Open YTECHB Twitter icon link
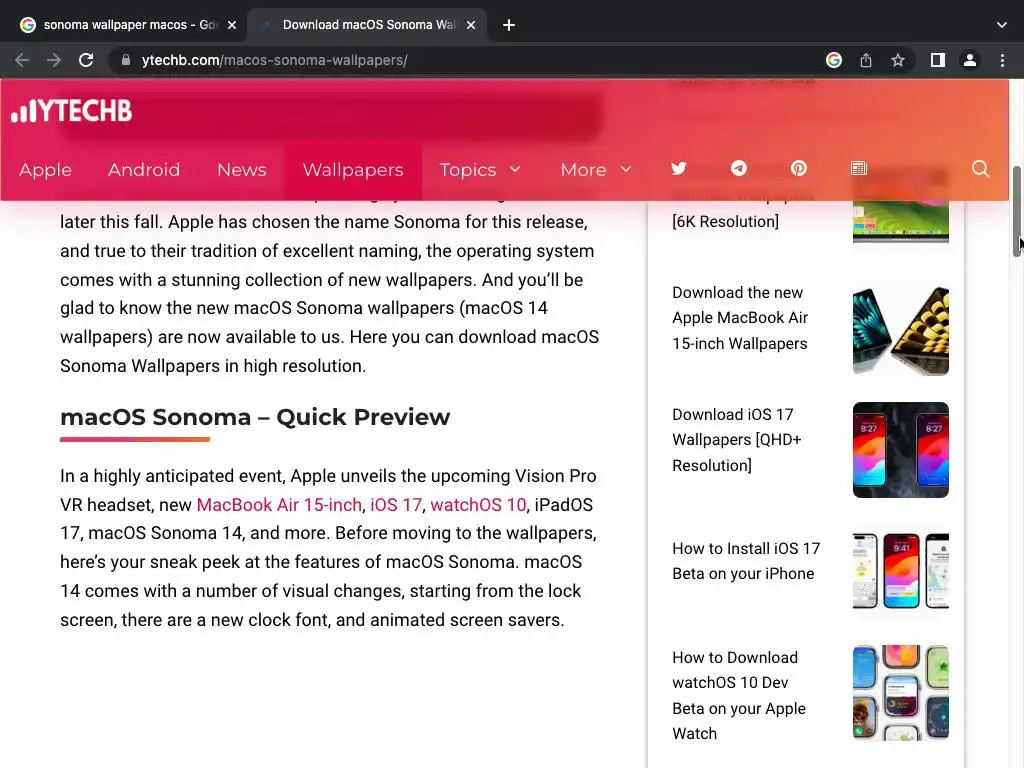This screenshot has width=1024, height=768. pyautogui.click(x=679, y=168)
